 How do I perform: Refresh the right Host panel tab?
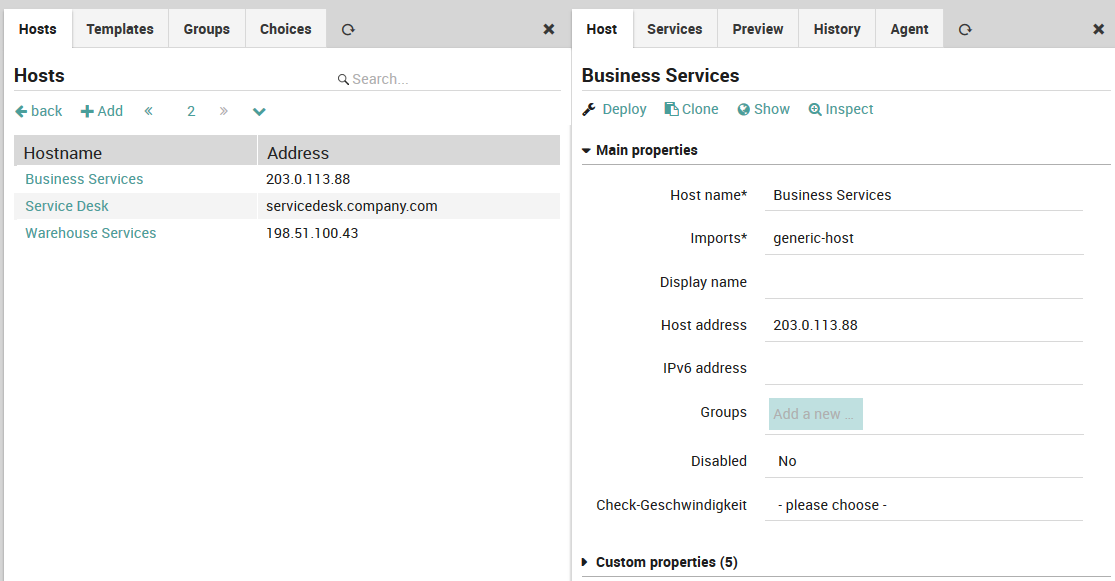coord(965,30)
